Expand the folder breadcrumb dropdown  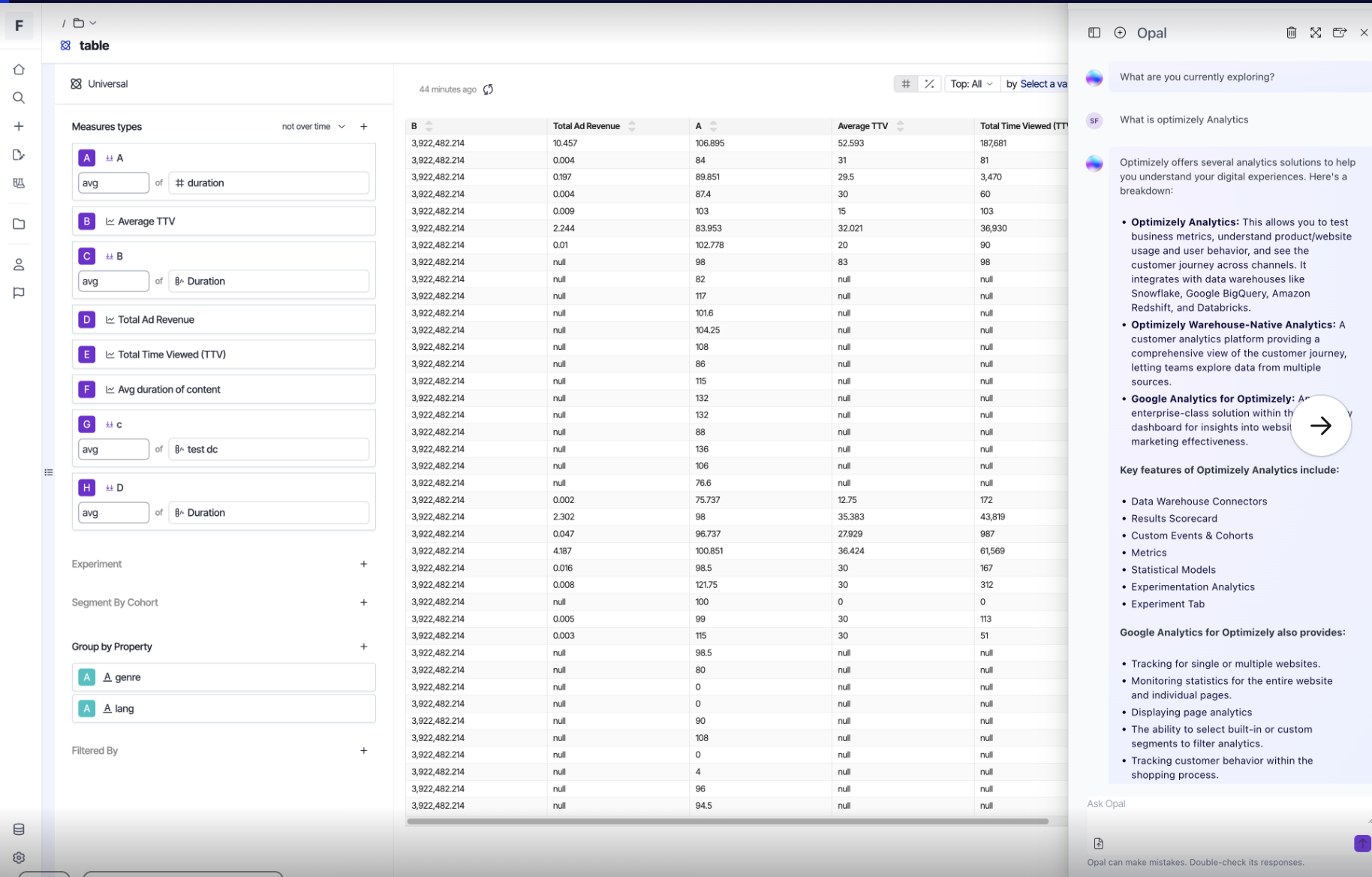(x=84, y=23)
